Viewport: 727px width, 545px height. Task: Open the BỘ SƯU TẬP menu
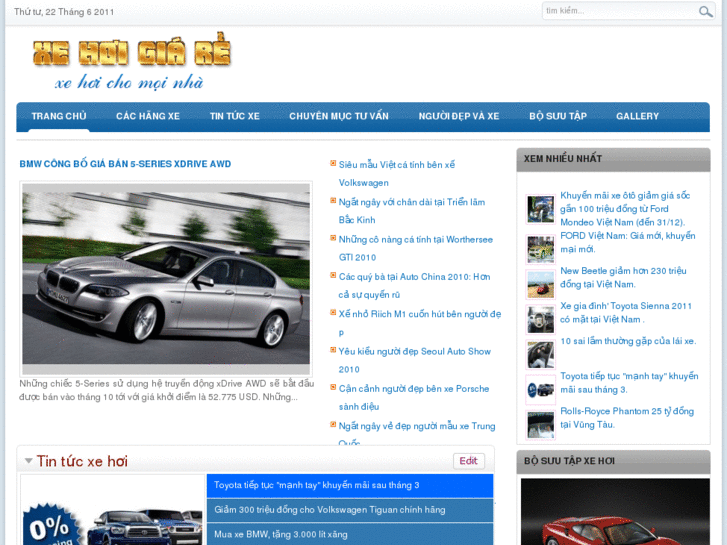pos(558,116)
